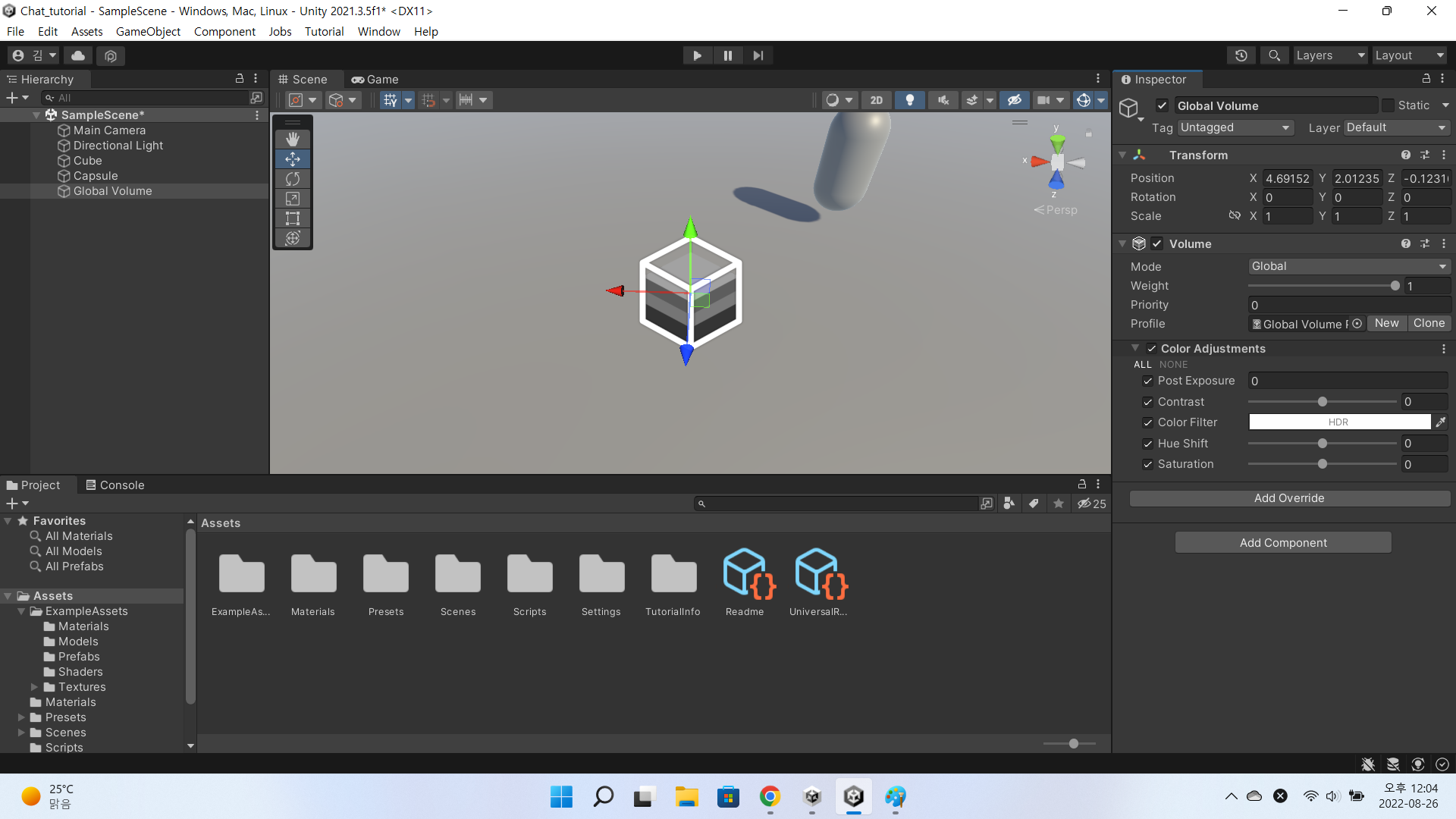Viewport: 1456px width, 819px height.
Task: Toggle scene lighting lightbulb icon
Action: [x=909, y=100]
